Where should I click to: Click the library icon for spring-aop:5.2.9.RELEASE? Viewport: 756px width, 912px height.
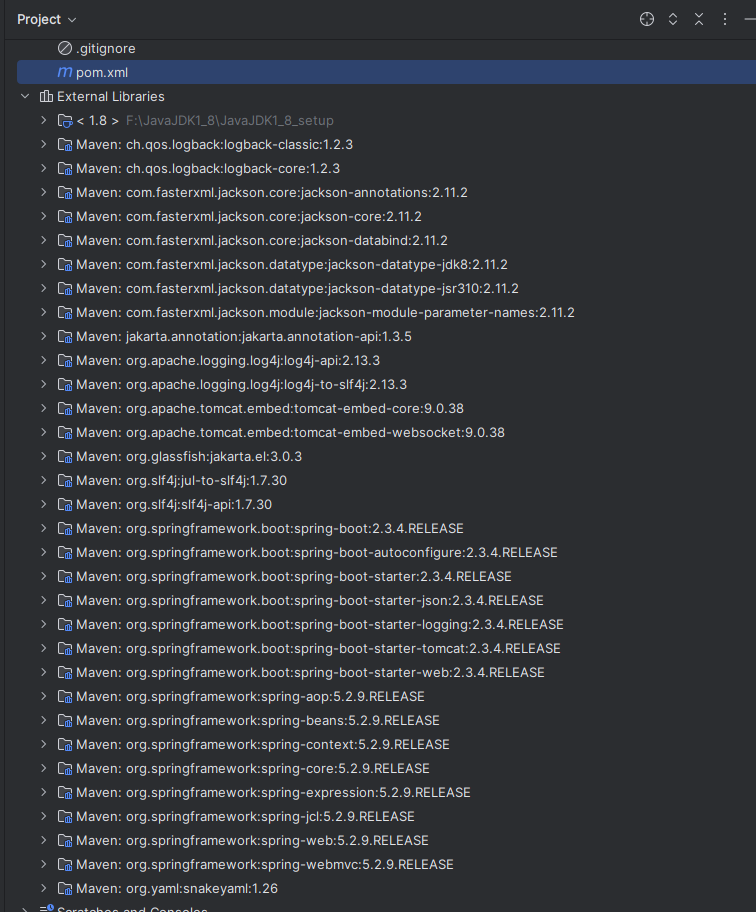point(65,697)
